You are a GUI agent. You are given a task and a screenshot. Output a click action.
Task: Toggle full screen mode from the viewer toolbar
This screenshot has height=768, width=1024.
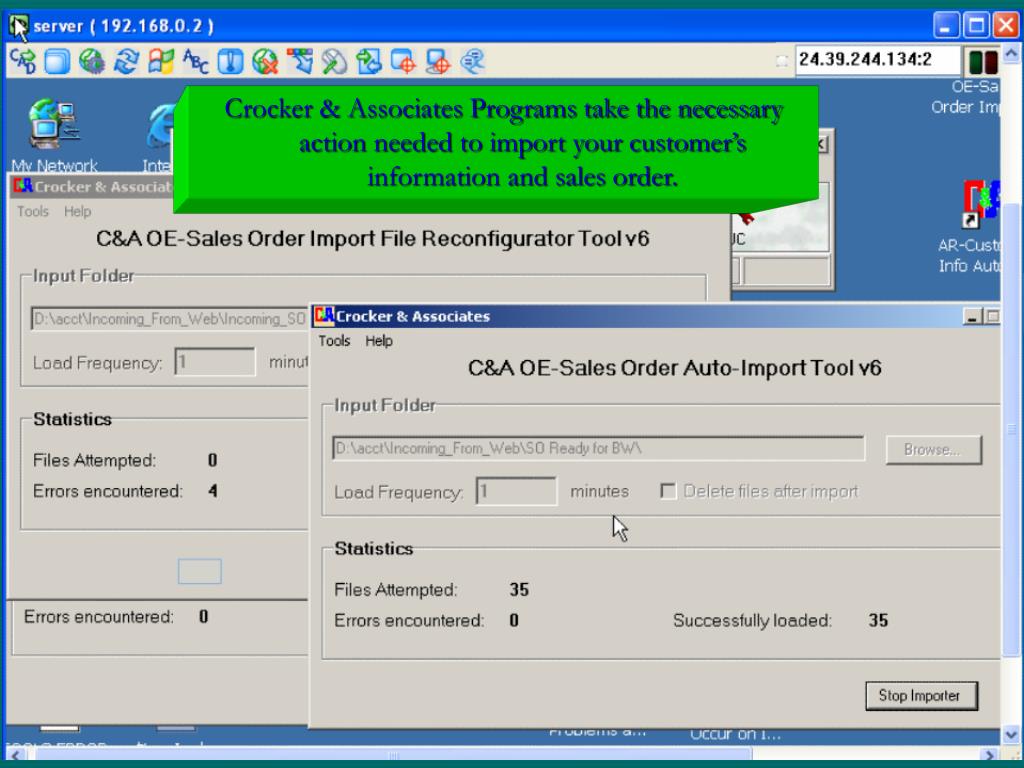click(x=55, y=60)
